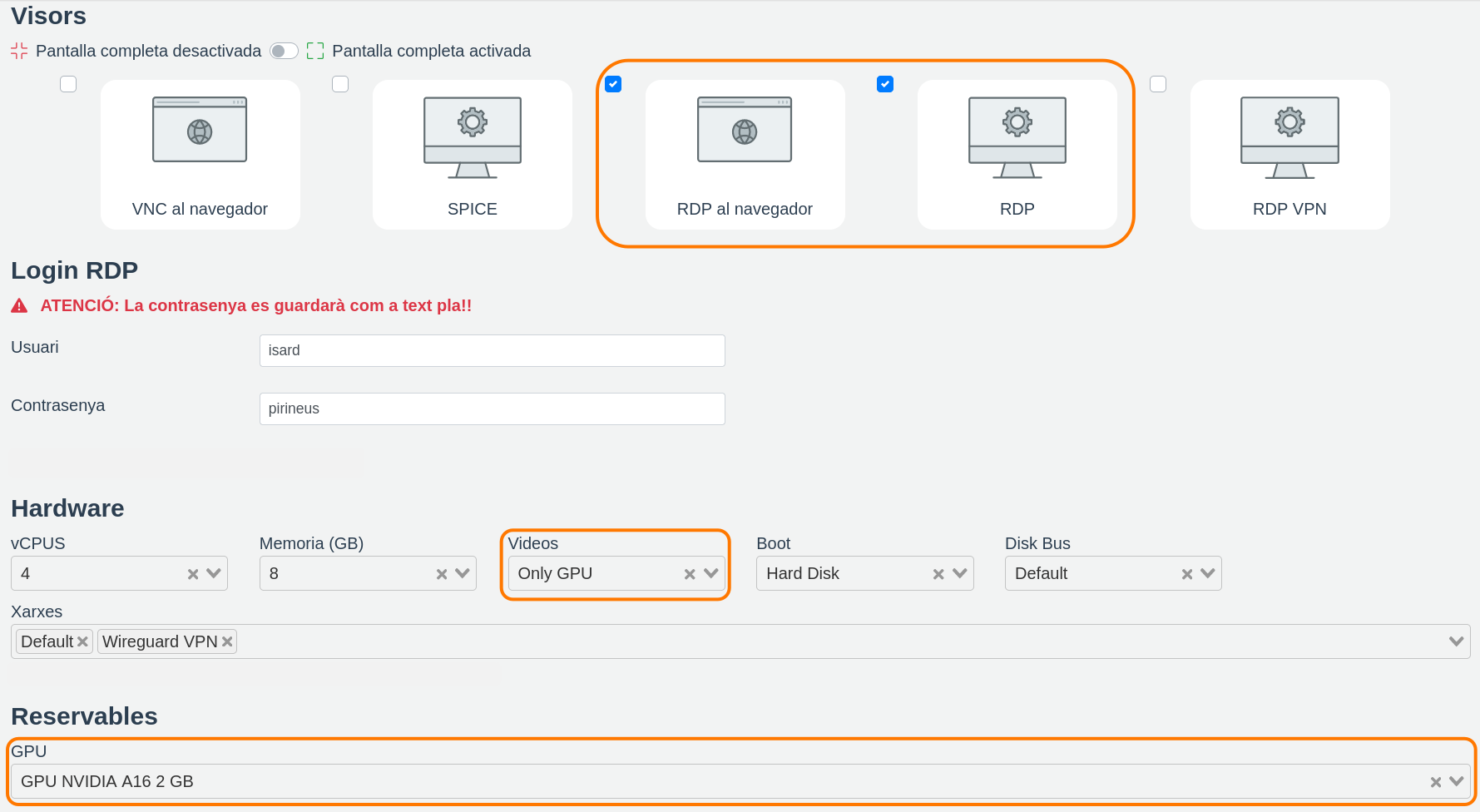Click the RDP VPN monitor icon
The width and height of the screenshot is (1480, 812).
(1289, 137)
